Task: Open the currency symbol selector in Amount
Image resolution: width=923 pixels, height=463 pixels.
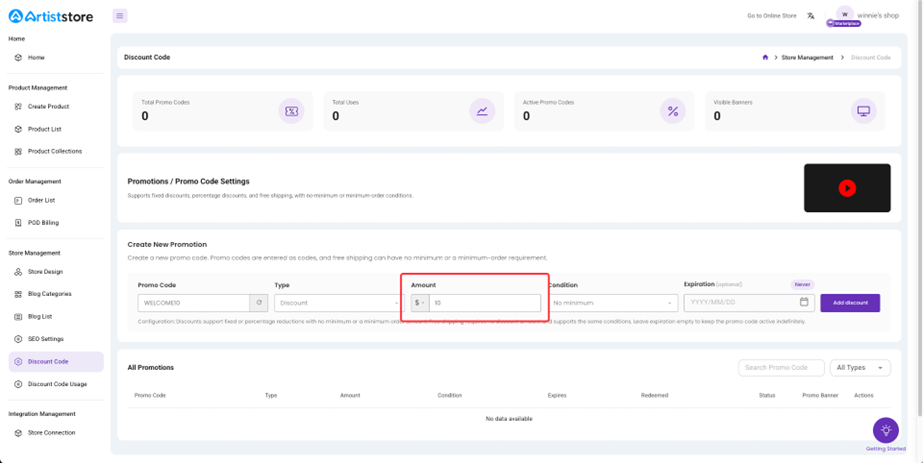Action: 420,303
